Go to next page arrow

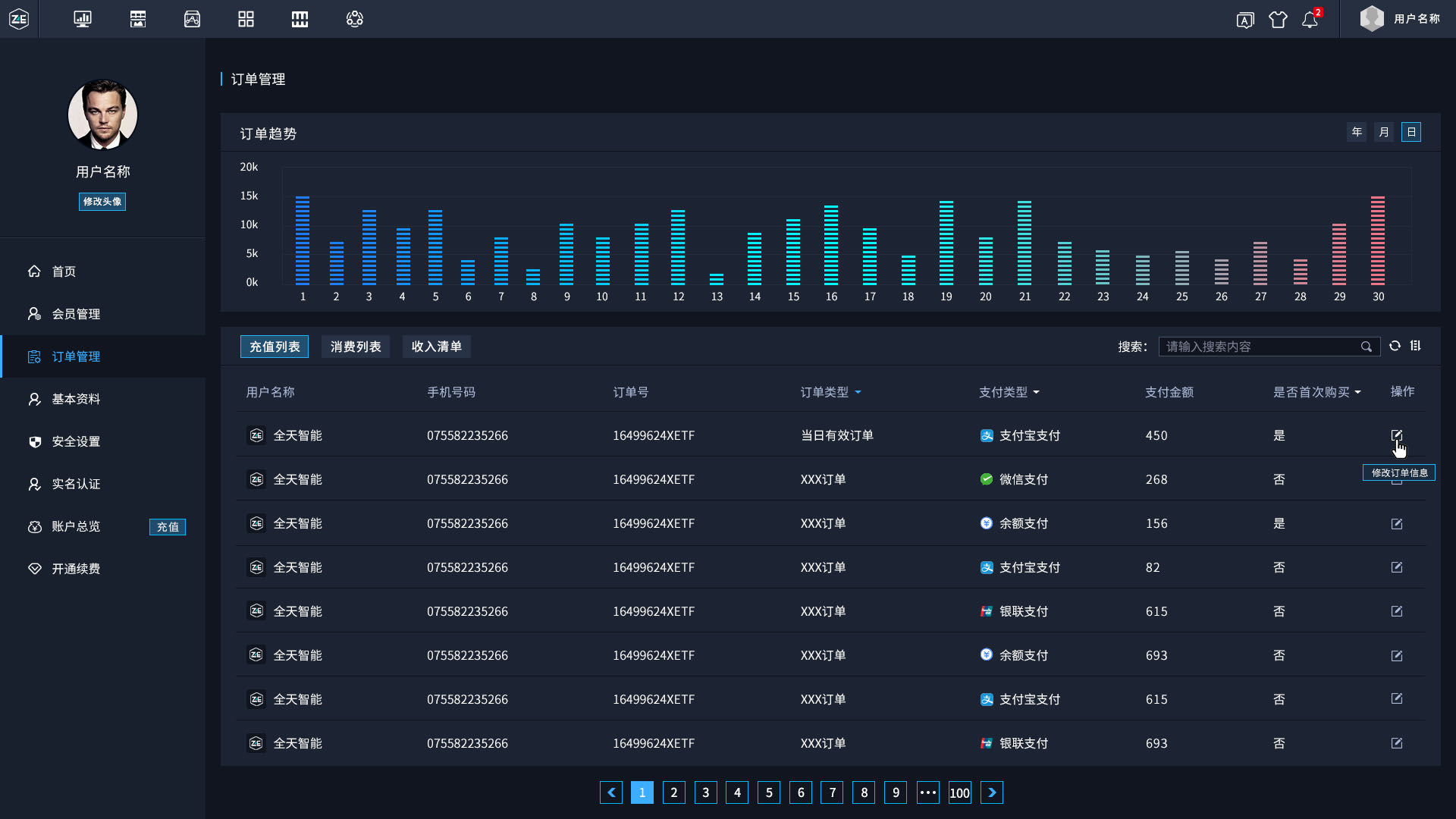click(x=992, y=792)
